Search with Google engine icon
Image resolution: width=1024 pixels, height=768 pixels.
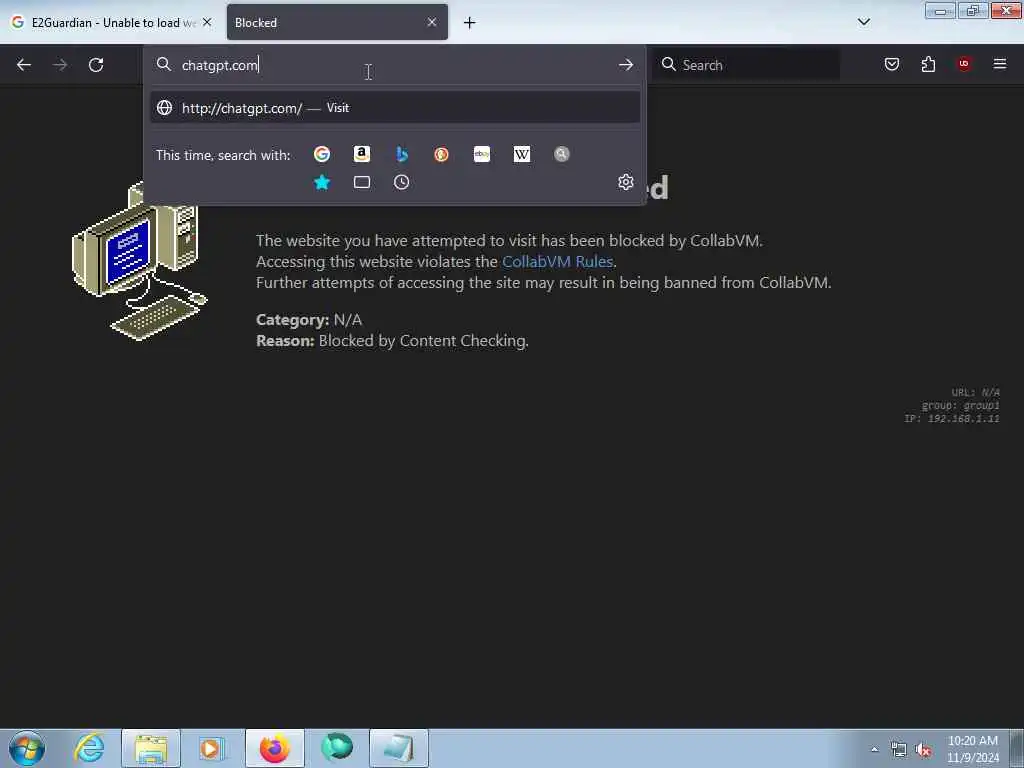click(322, 154)
